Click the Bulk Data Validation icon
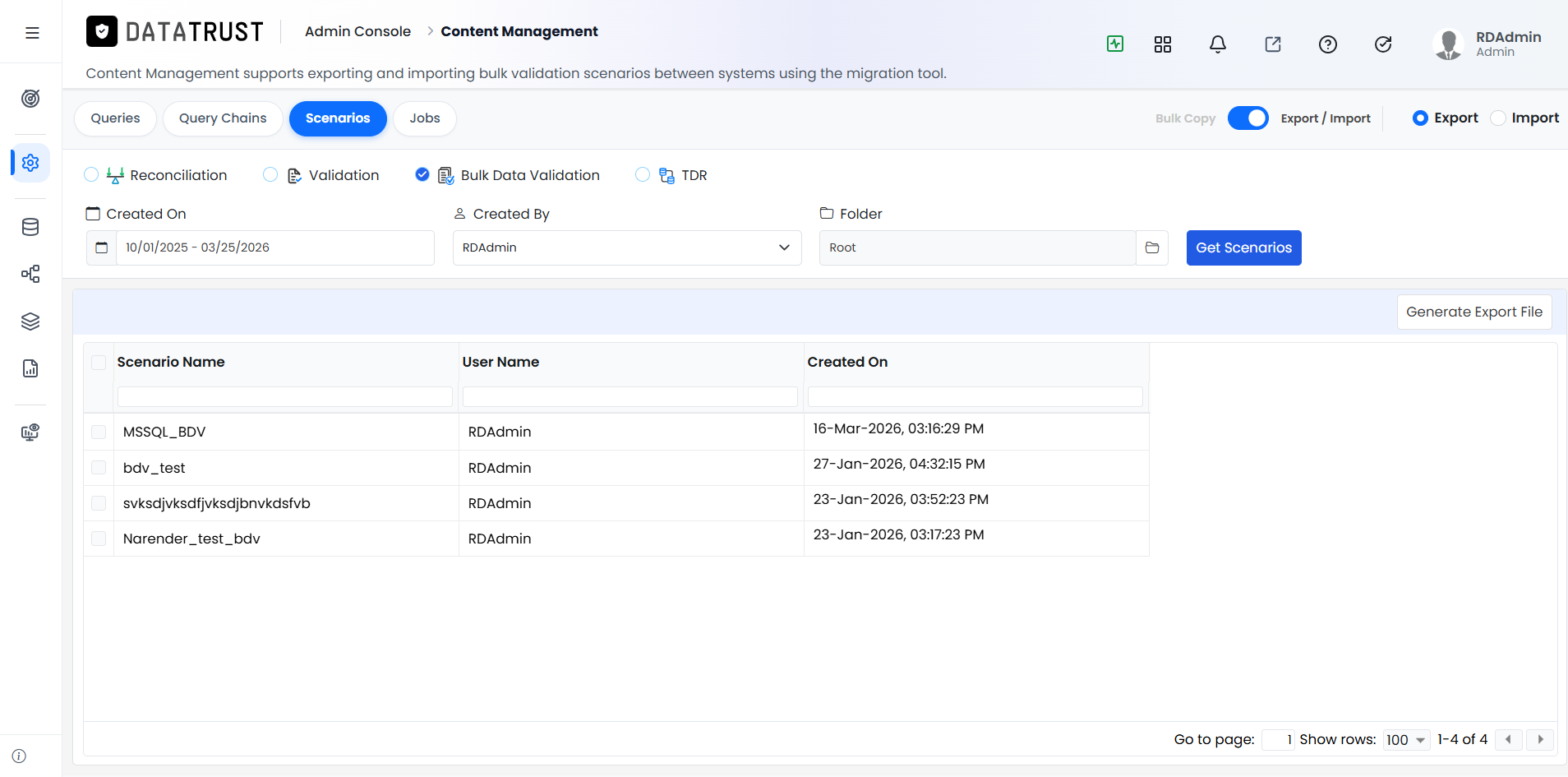Image resolution: width=1568 pixels, height=777 pixels. click(446, 175)
